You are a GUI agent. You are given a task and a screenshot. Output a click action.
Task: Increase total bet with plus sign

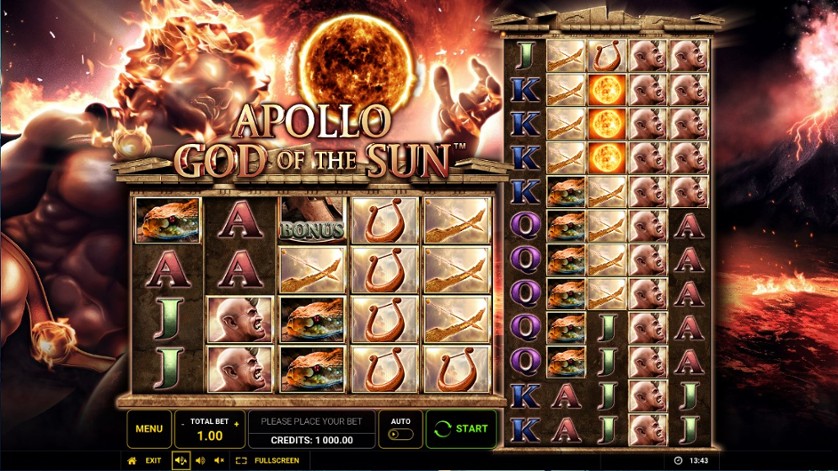pyautogui.click(x=236, y=423)
